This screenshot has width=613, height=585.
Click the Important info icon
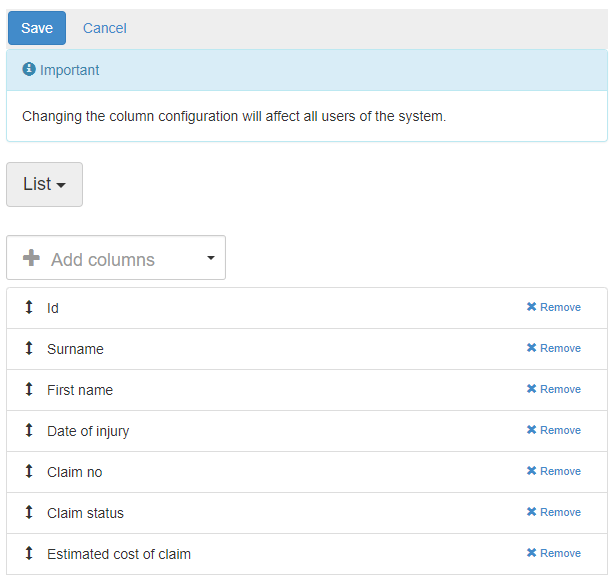tap(29, 70)
